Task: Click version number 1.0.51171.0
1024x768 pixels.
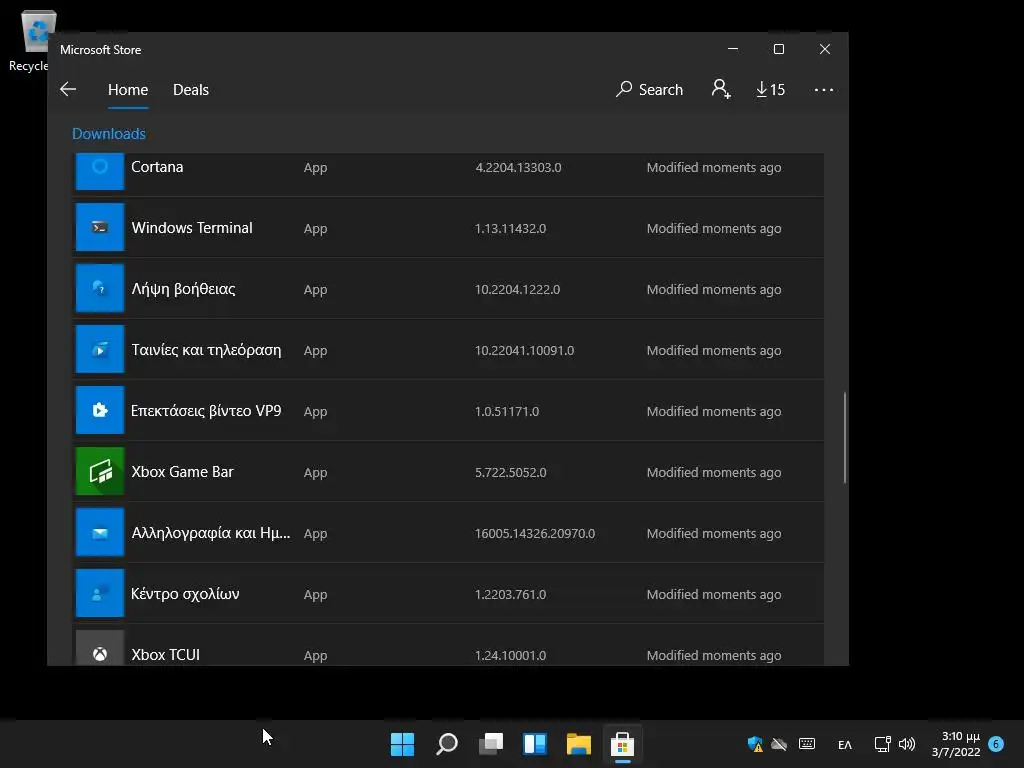Action: [507, 411]
